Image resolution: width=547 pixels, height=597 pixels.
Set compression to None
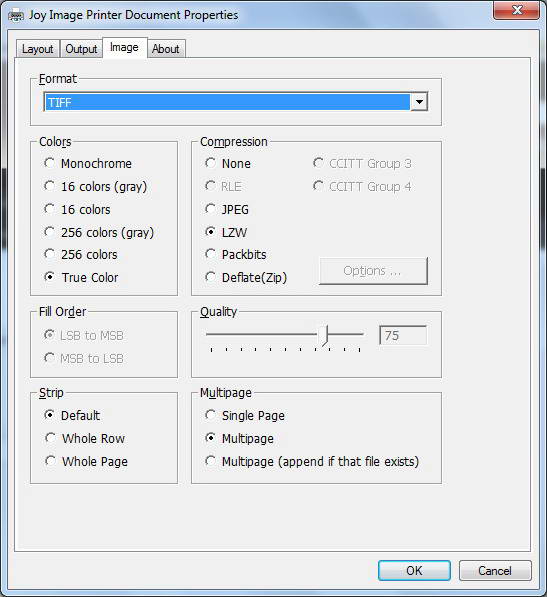228,164
